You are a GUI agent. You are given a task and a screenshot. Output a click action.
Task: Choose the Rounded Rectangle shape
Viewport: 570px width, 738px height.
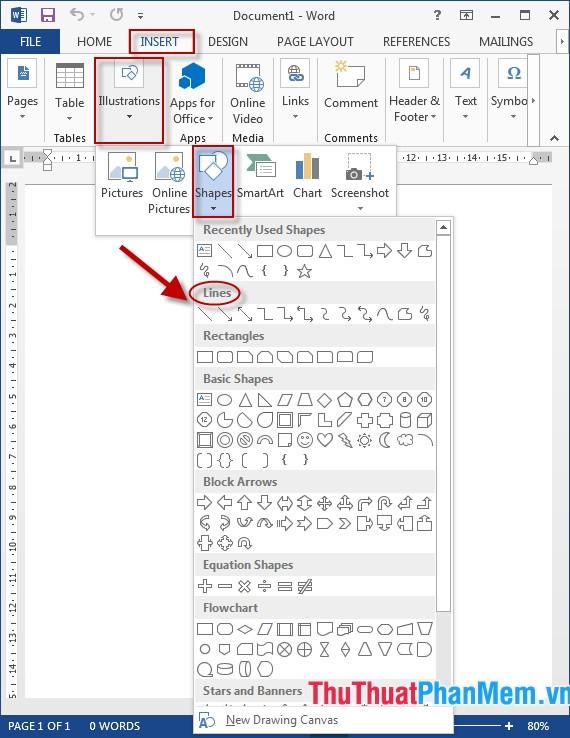tap(225, 357)
